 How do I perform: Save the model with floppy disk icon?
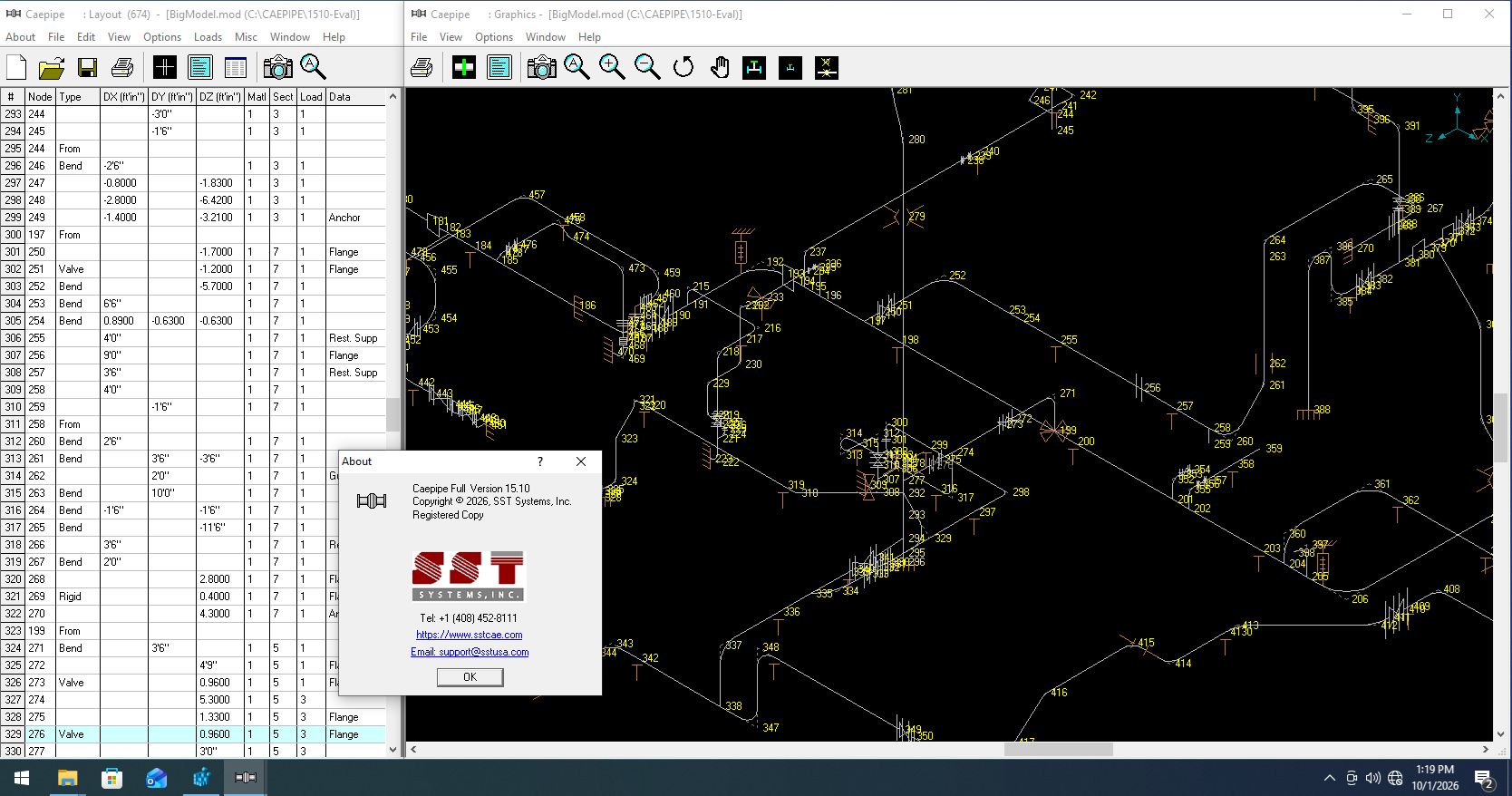87,67
